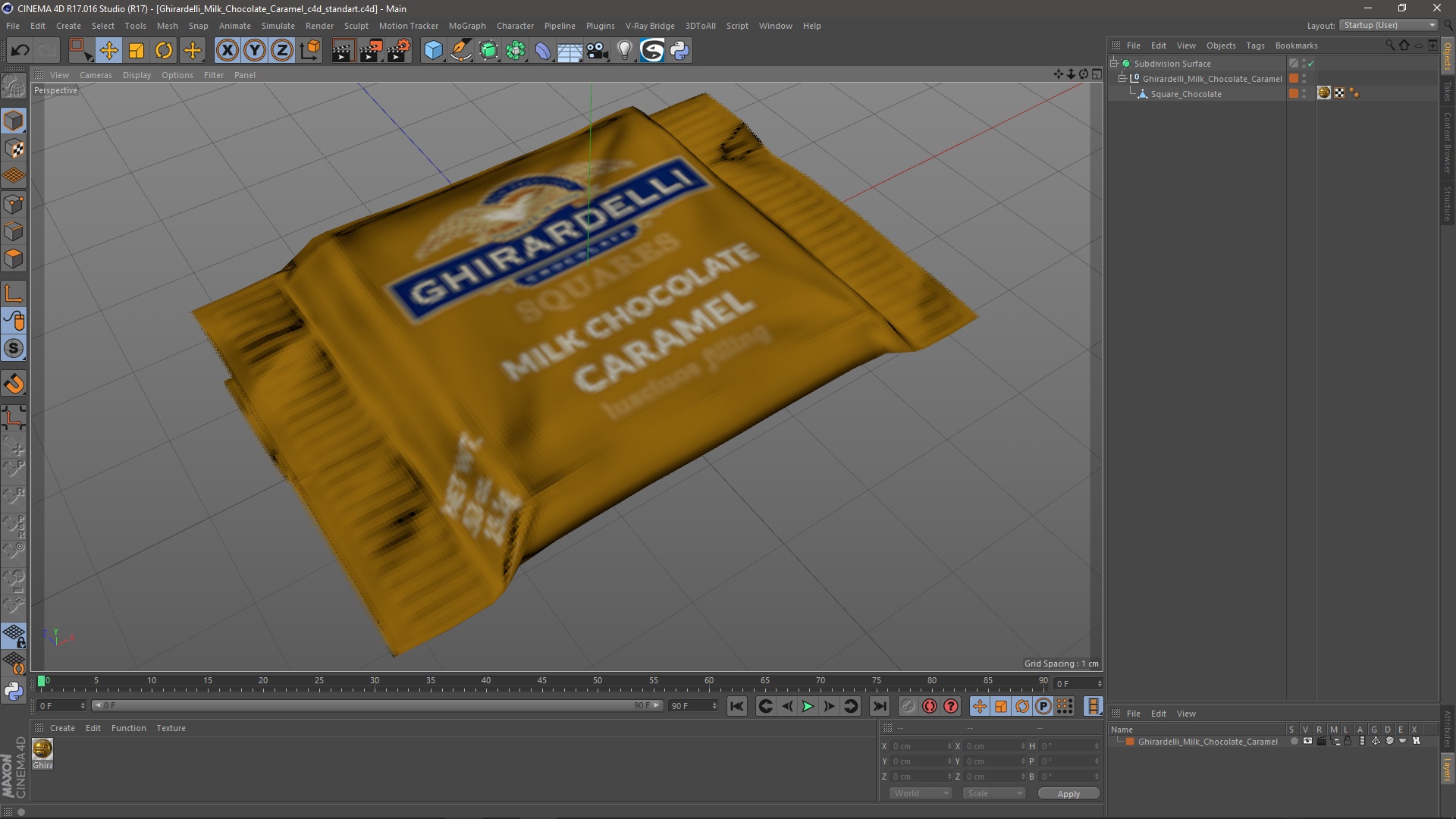Screen dimensions: 1456x819
Task: Add a Cube primitive object
Action: point(433,51)
